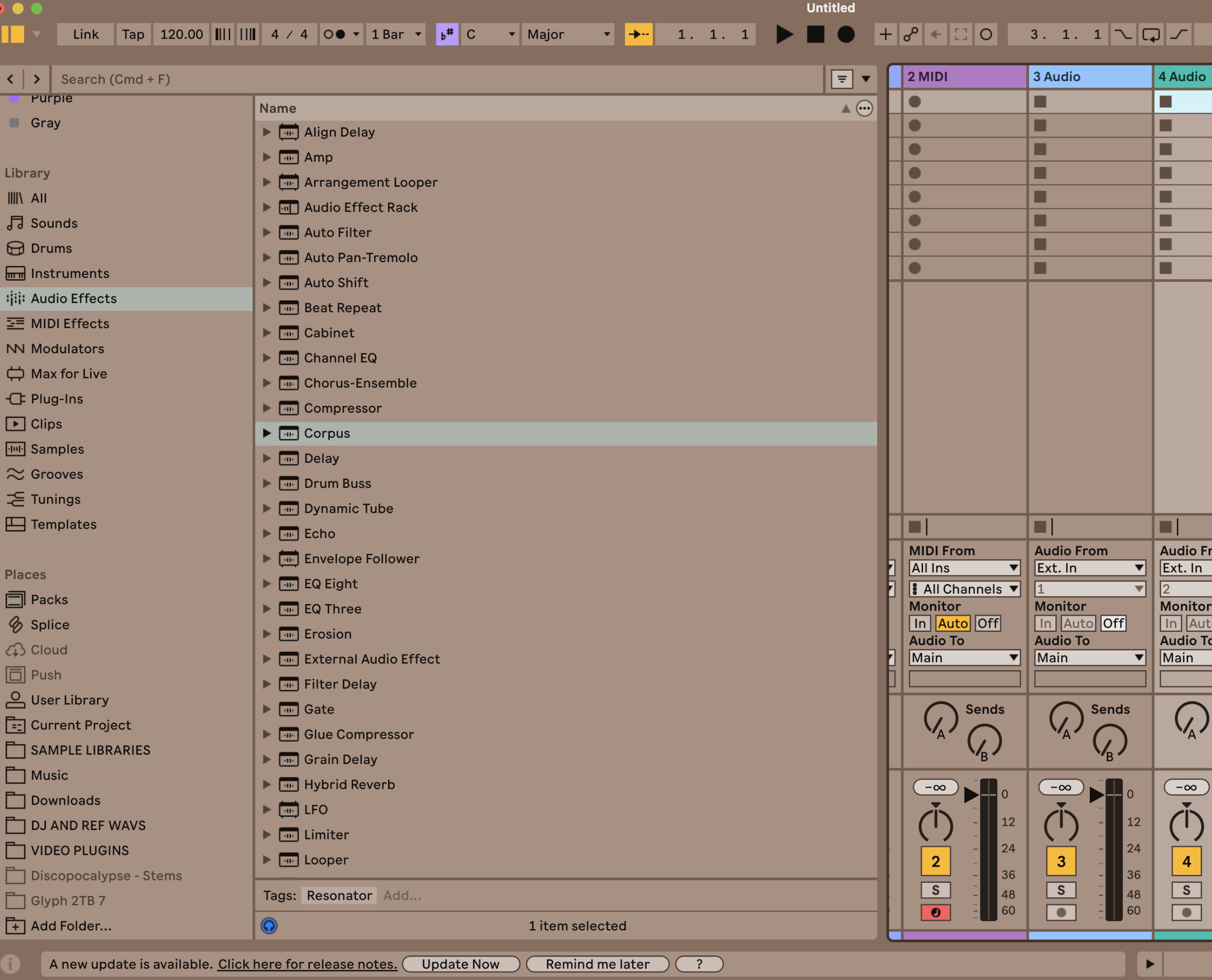The width and height of the screenshot is (1212, 980).
Task: Open the root note C dropdown
Action: tap(490, 34)
